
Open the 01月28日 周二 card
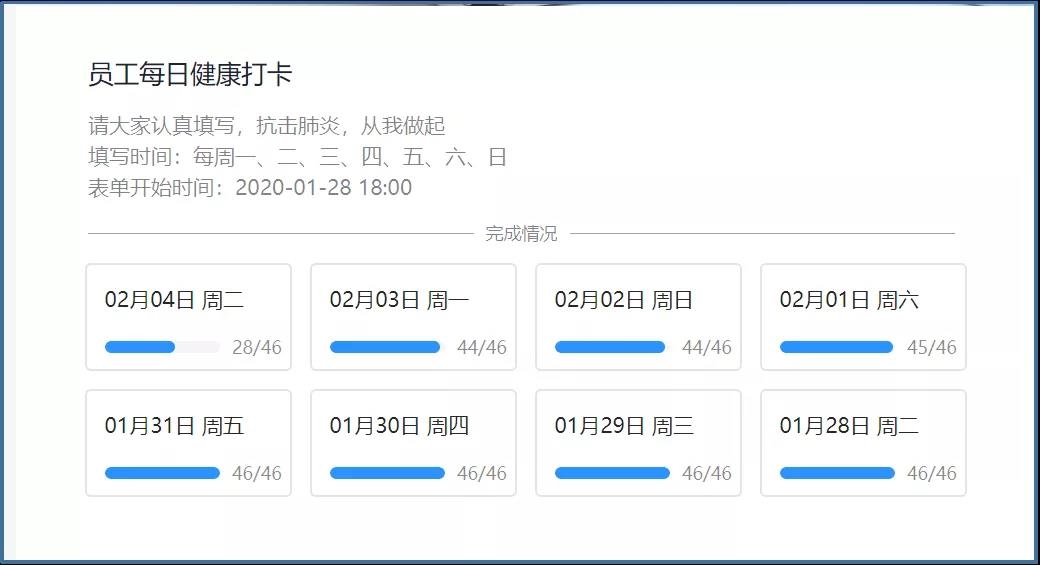(863, 443)
